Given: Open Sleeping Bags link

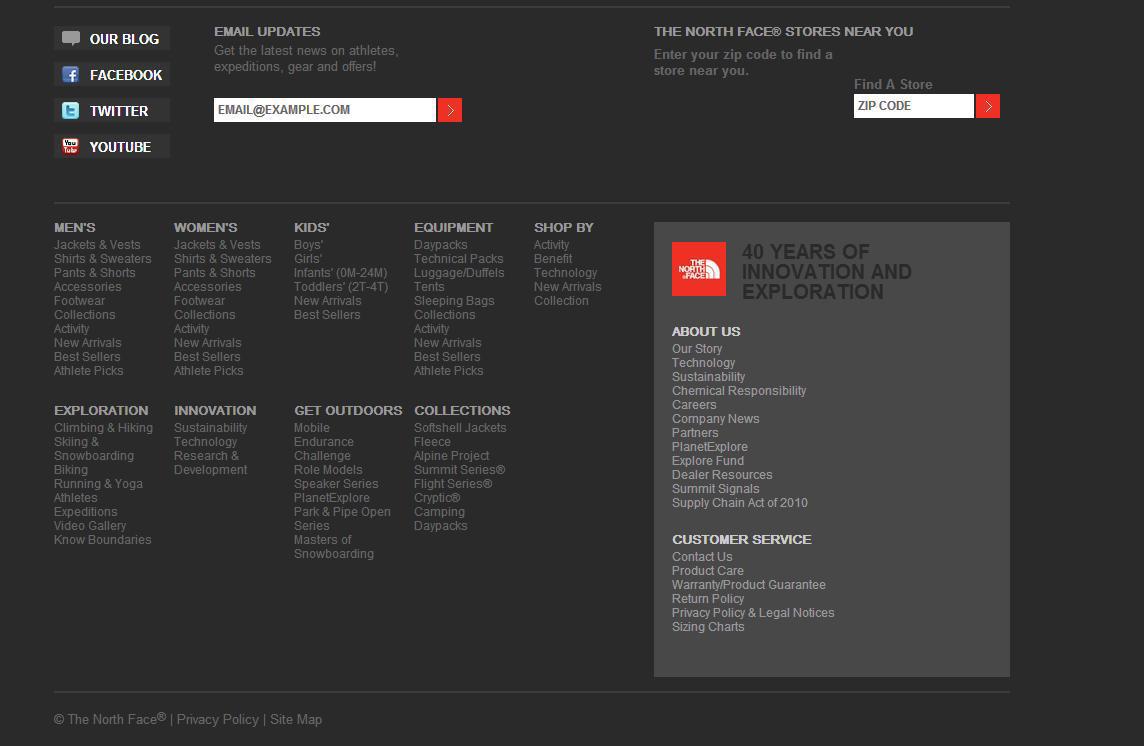Looking at the screenshot, I should (x=454, y=301).
